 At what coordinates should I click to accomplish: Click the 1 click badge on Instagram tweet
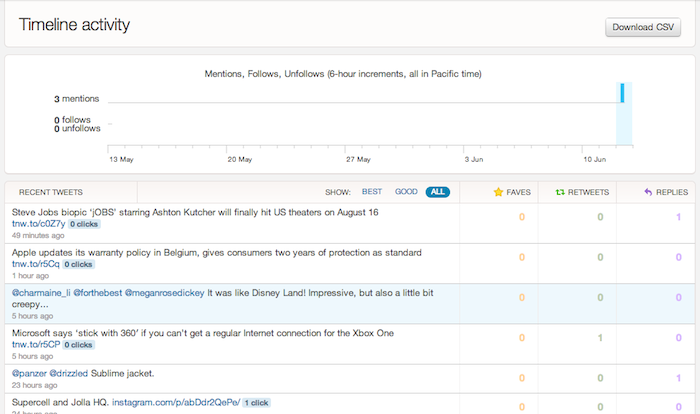point(255,401)
